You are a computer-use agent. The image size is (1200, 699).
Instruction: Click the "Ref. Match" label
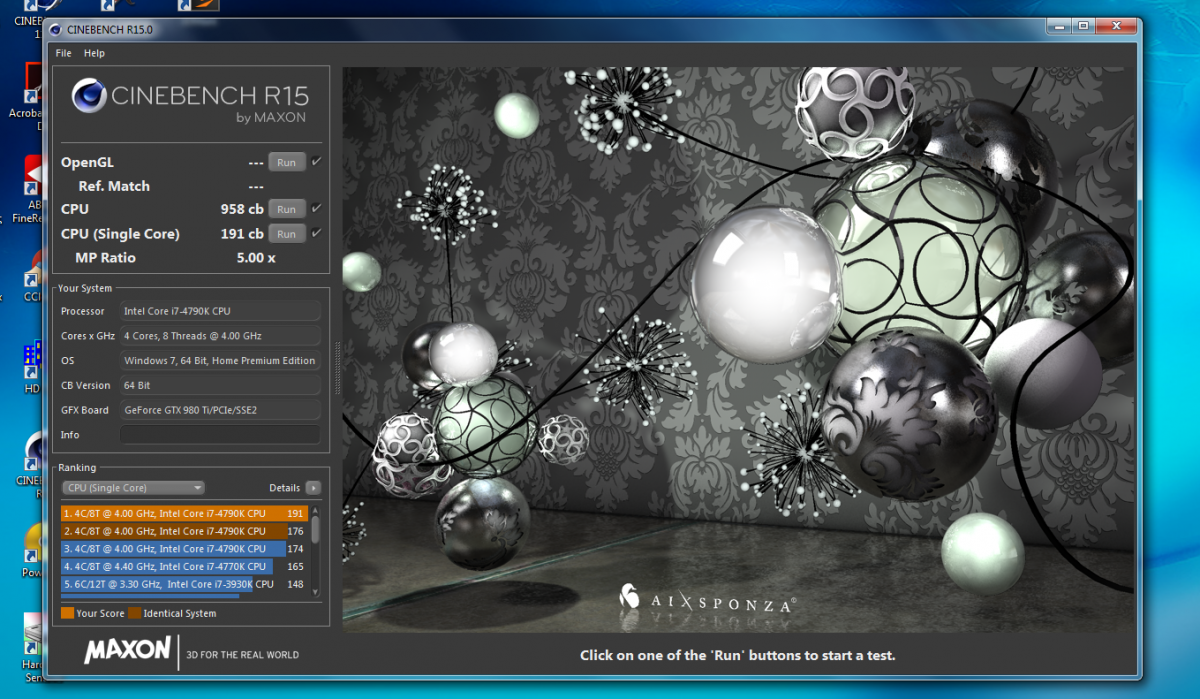(x=114, y=186)
